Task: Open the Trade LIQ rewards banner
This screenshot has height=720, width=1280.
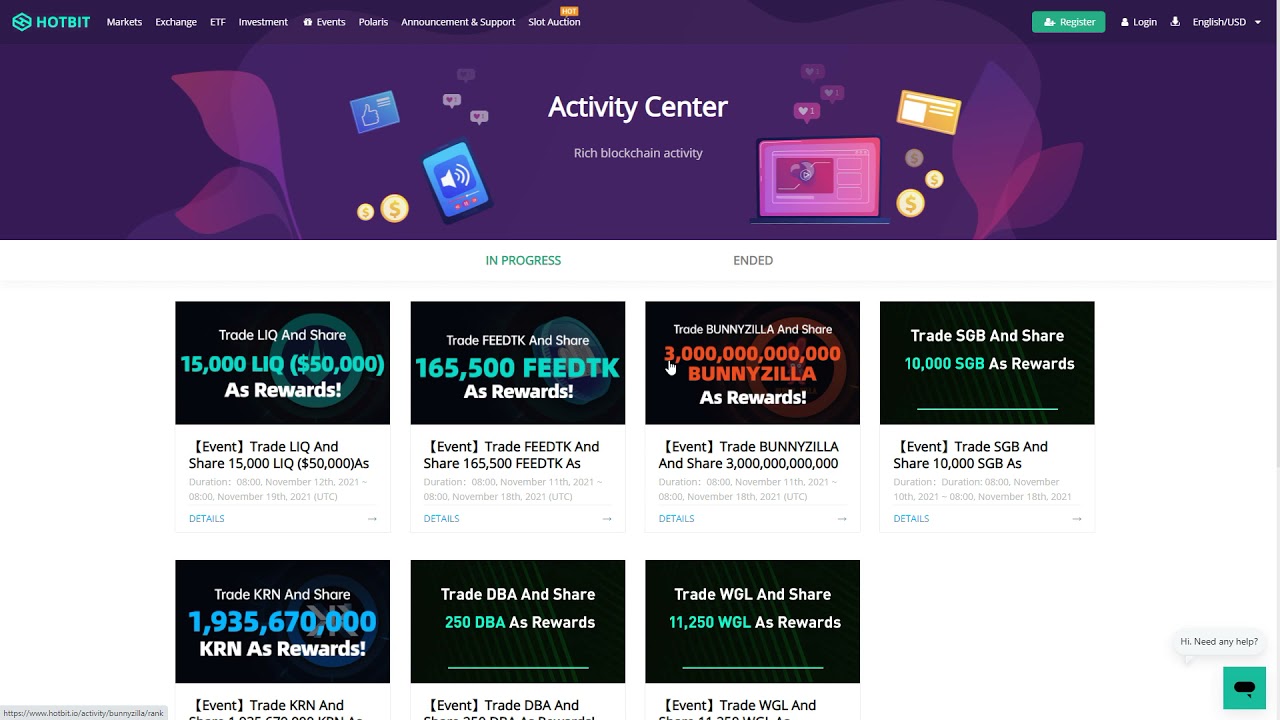Action: point(282,363)
